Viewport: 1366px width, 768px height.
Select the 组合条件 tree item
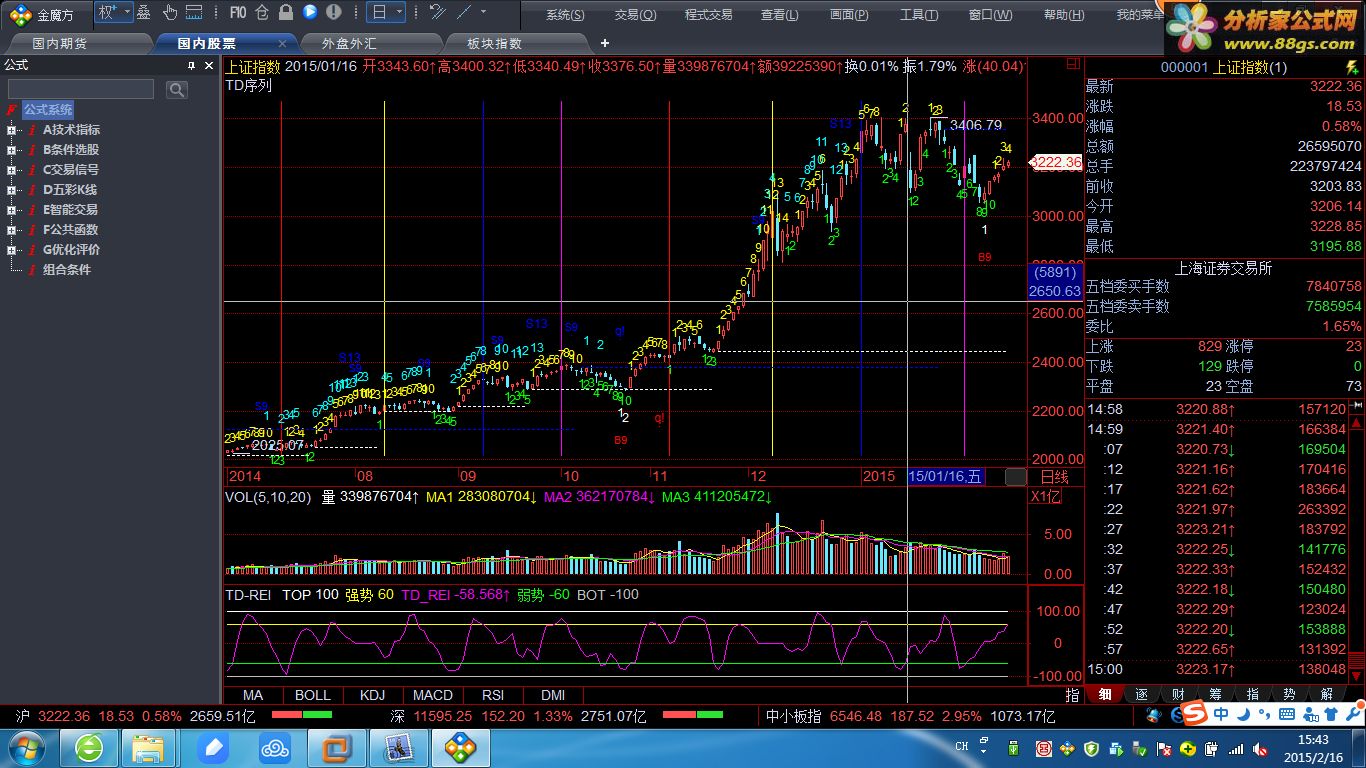67,270
